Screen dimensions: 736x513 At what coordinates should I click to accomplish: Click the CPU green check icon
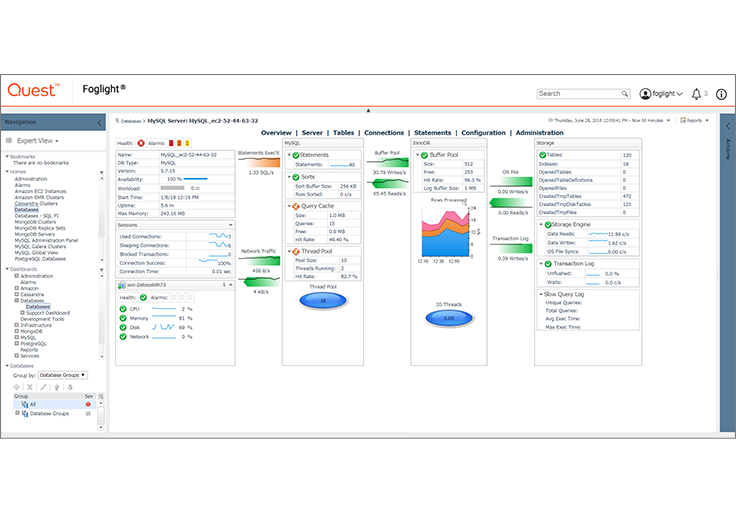[123, 309]
